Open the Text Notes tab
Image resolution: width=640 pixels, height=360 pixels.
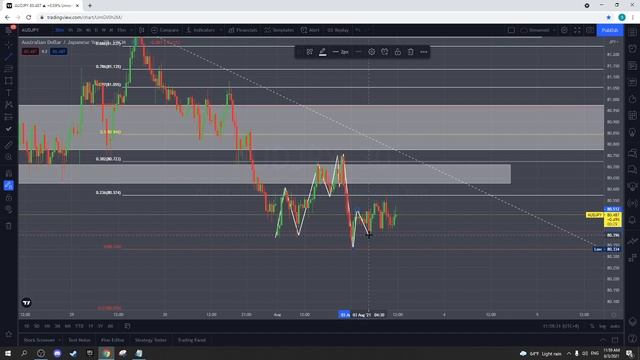79,340
